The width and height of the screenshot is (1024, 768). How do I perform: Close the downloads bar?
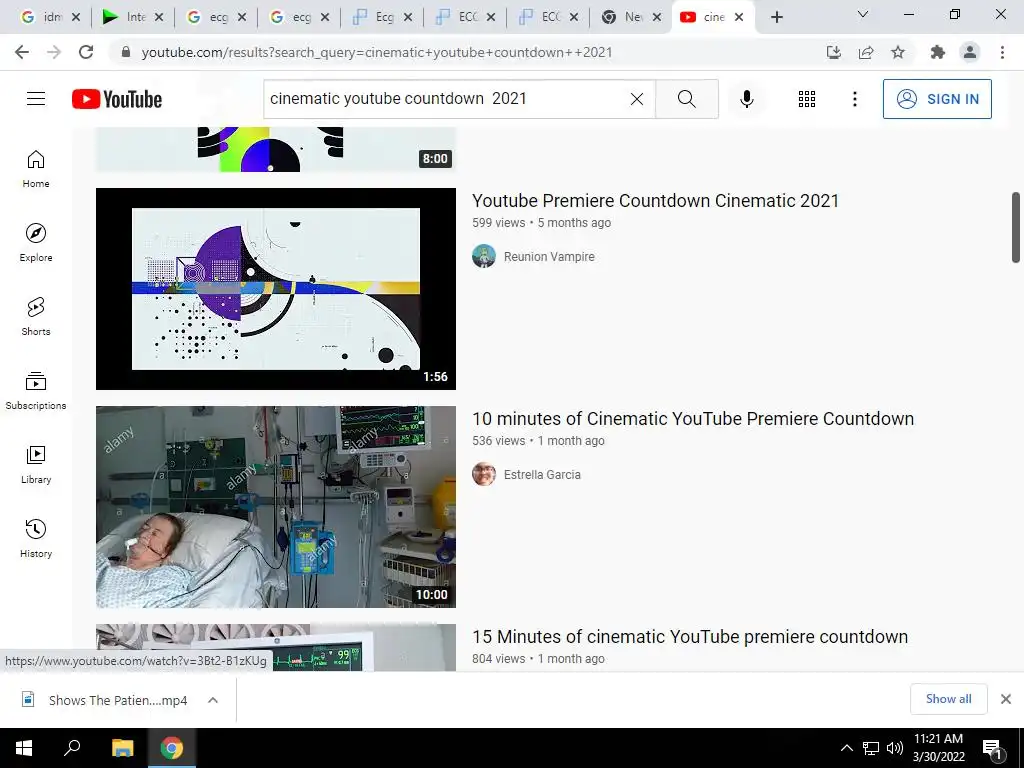(1006, 699)
